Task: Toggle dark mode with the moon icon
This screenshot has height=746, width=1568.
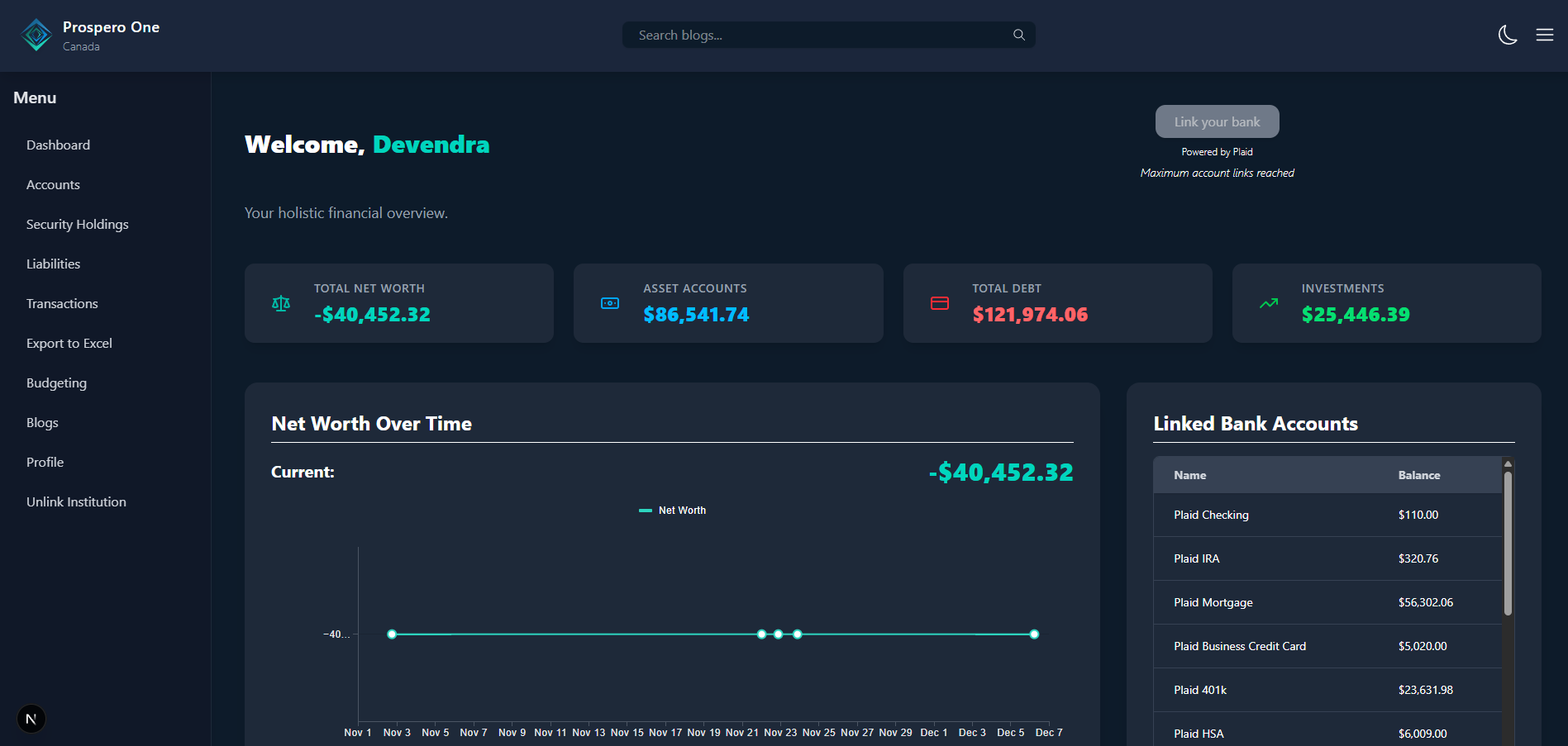Action: coord(1508,35)
